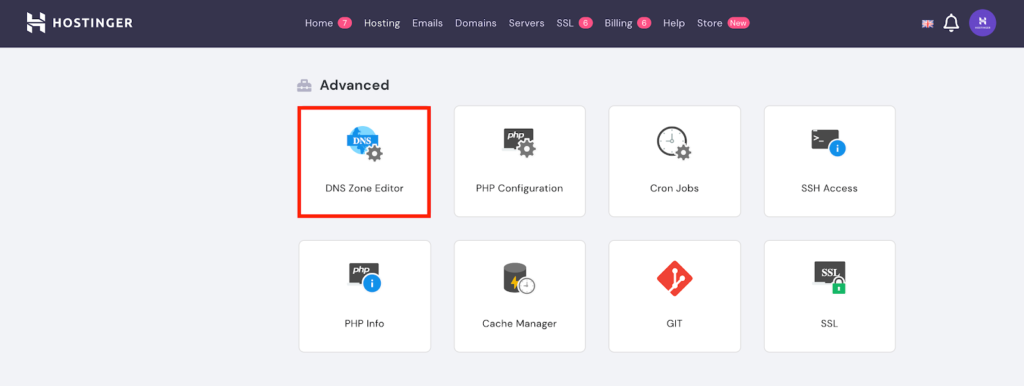The height and width of the screenshot is (386, 1024).
Task: Open the purple account avatar
Action: 982,23
